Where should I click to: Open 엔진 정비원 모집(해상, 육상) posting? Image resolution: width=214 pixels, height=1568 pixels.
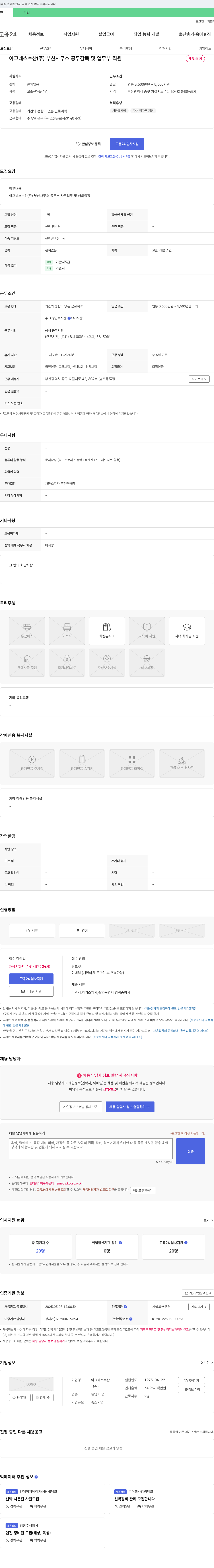(x=28, y=1533)
